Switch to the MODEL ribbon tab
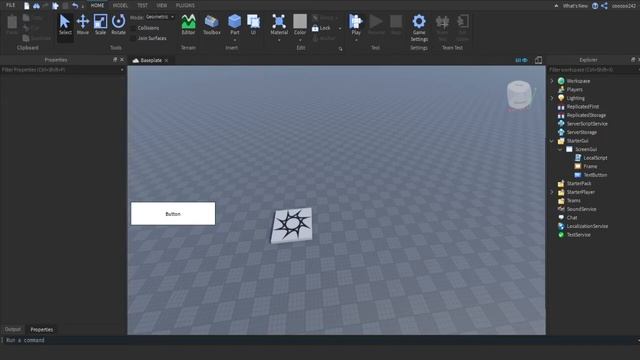Screen dimensions: 640x360 point(120,5)
